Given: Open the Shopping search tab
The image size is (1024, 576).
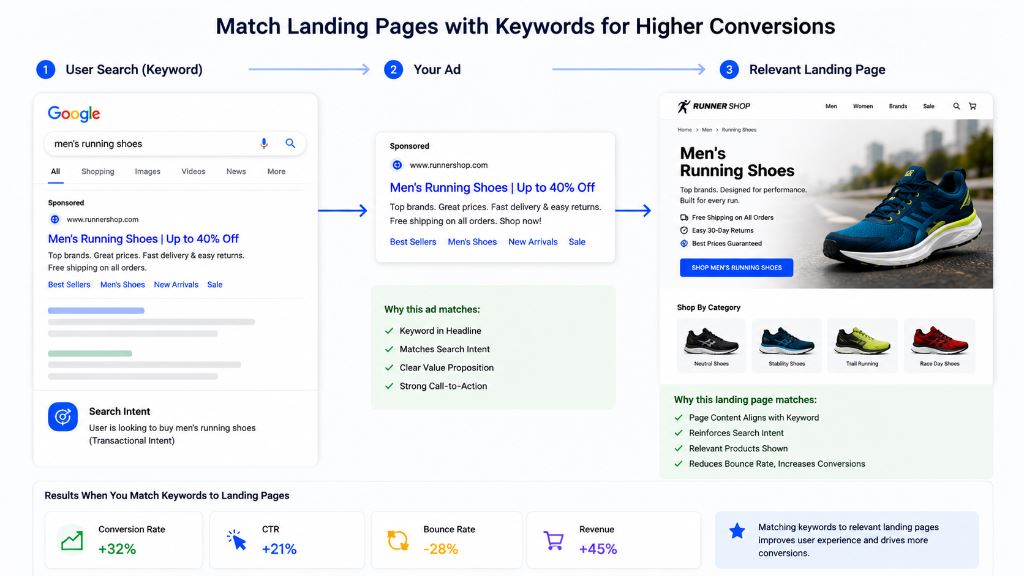Looking at the screenshot, I should (x=98, y=171).
